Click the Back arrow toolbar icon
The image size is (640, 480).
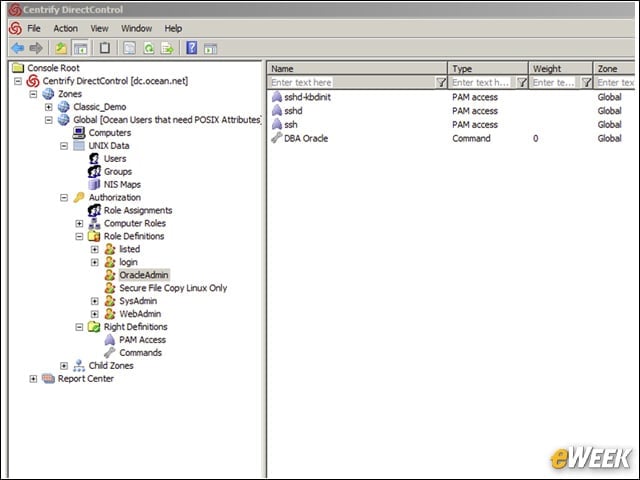point(18,48)
